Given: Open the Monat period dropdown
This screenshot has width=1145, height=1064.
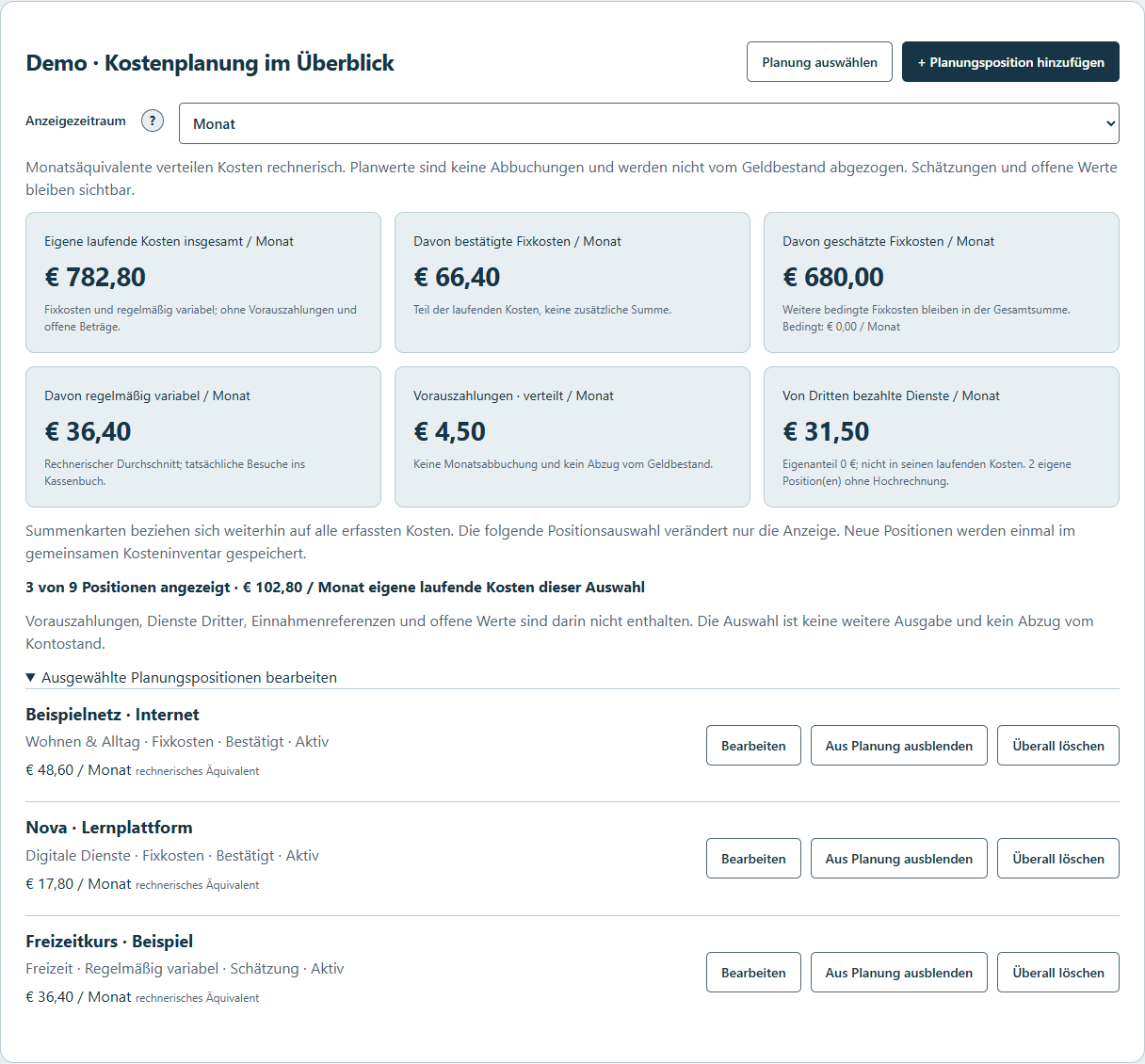Looking at the screenshot, I should 649,123.
